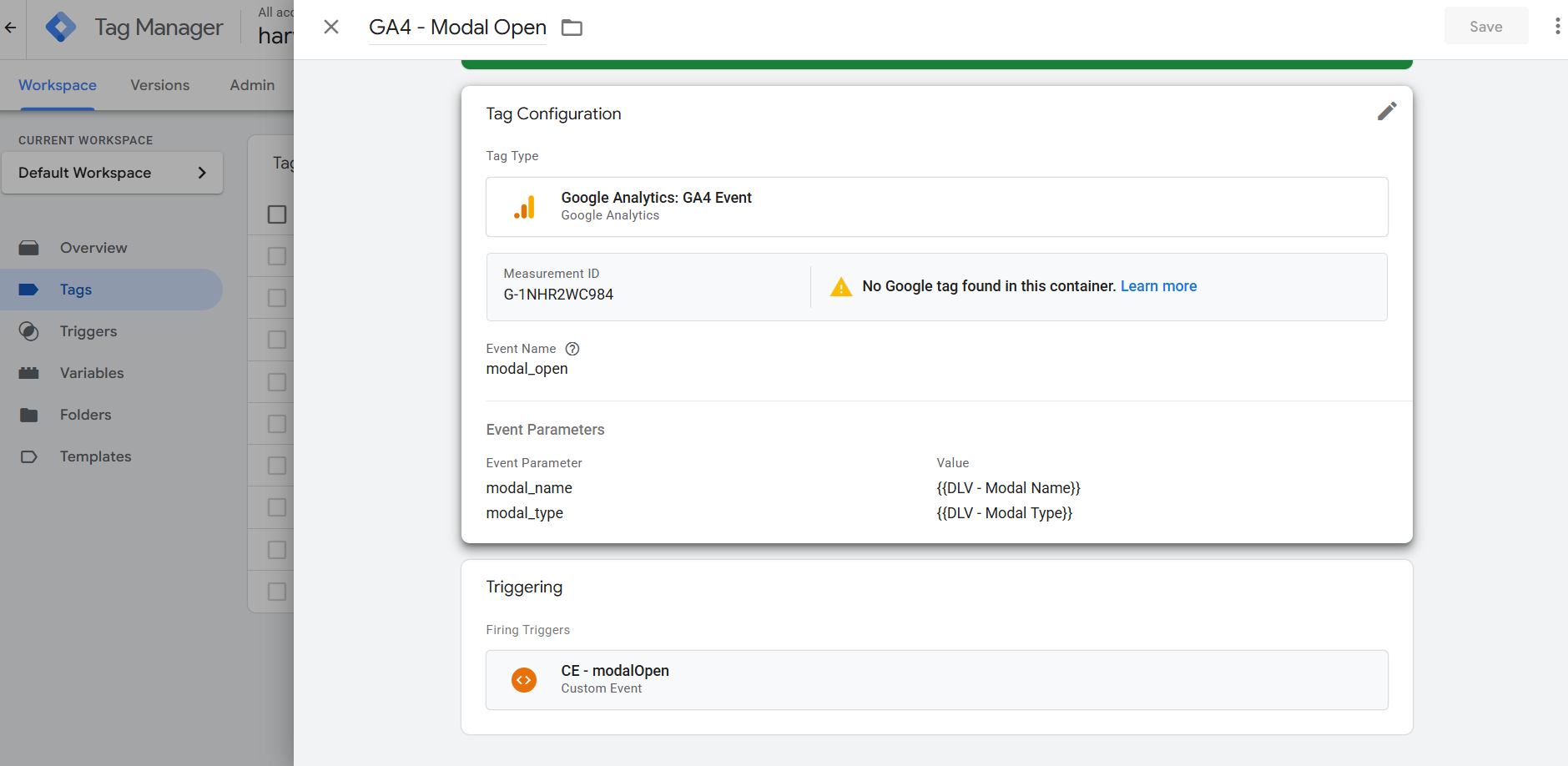Close the tag editor with the X icon
This screenshot has height=766, width=1568.
tap(331, 28)
